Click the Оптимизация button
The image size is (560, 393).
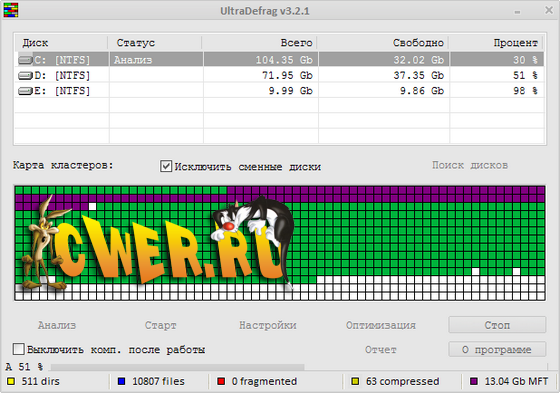(x=381, y=325)
